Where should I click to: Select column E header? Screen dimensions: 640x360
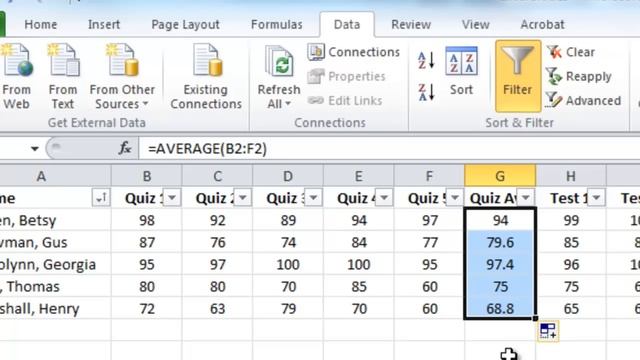click(358, 176)
